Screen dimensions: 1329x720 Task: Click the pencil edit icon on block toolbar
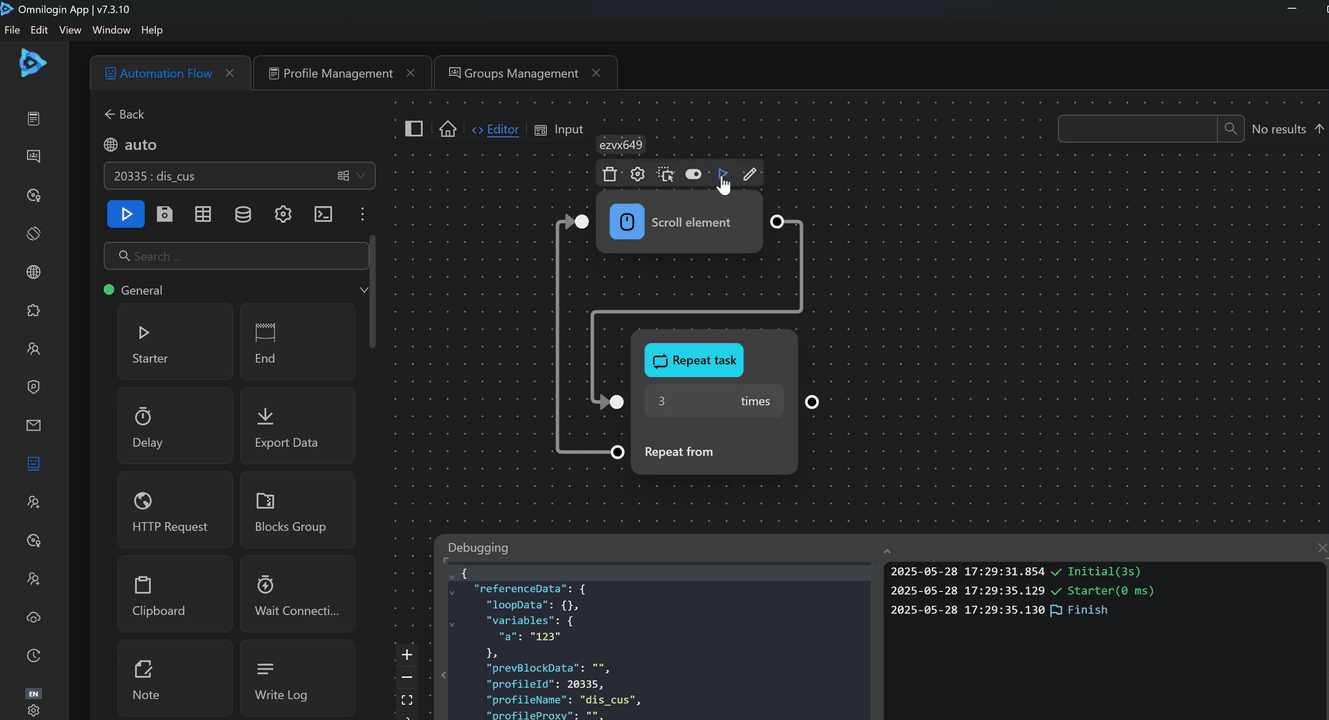pos(750,174)
